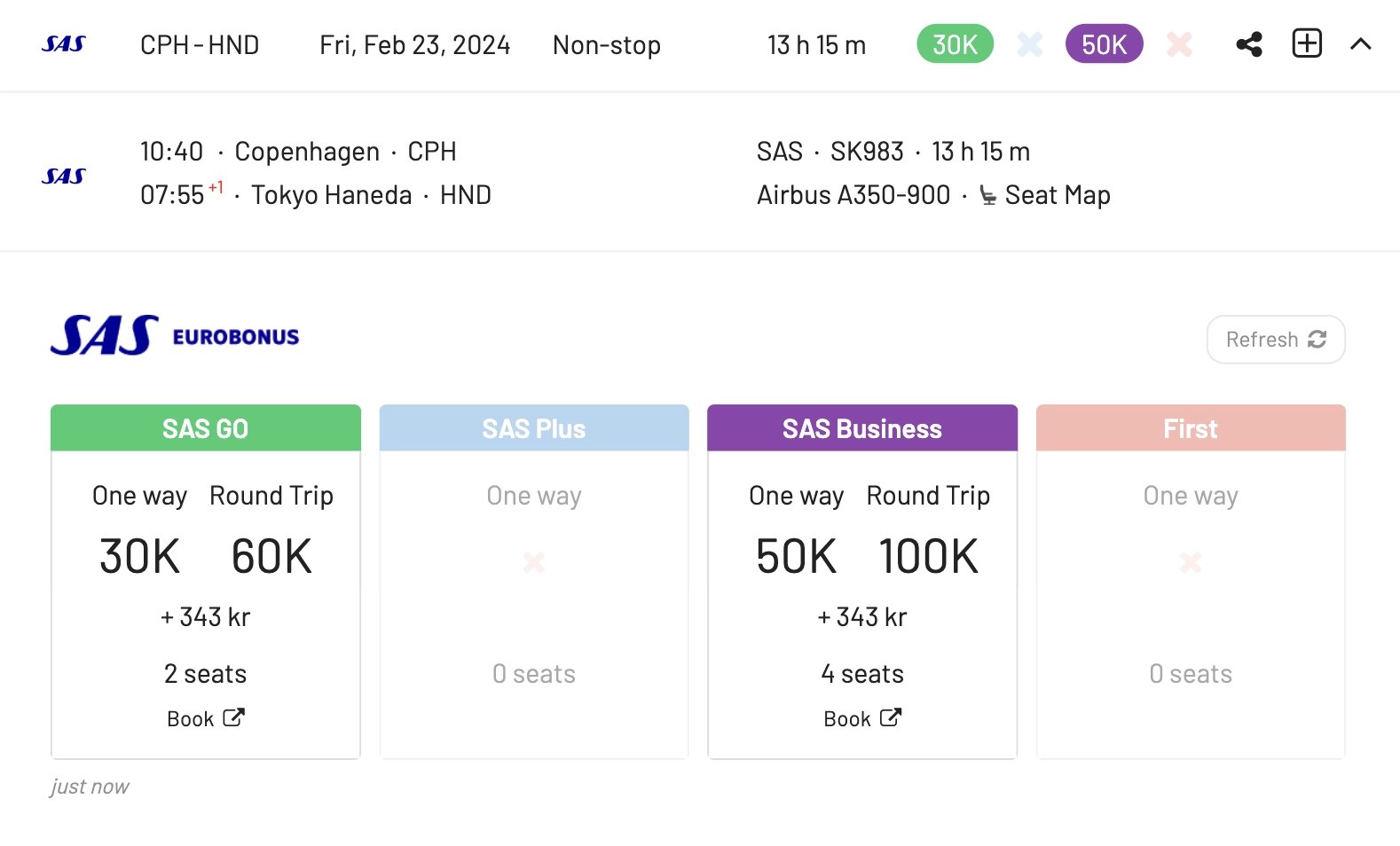Click 'Round Trip' label in SAS GO card
This screenshot has height=846, width=1400.
[x=271, y=496]
